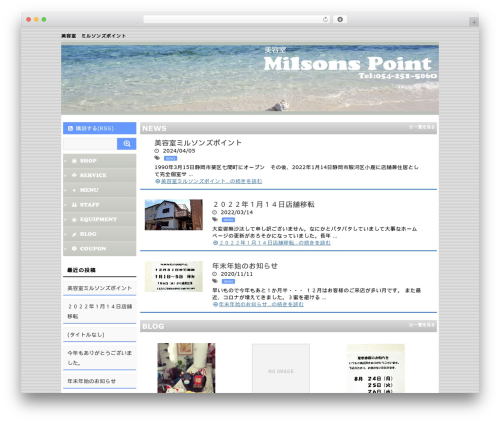Click the news tag under 2020/11/11 post

click(x=228, y=281)
